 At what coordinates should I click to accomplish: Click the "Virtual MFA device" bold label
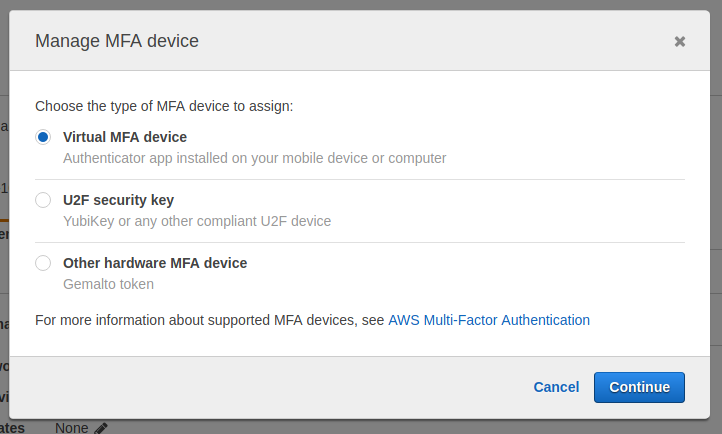125,137
